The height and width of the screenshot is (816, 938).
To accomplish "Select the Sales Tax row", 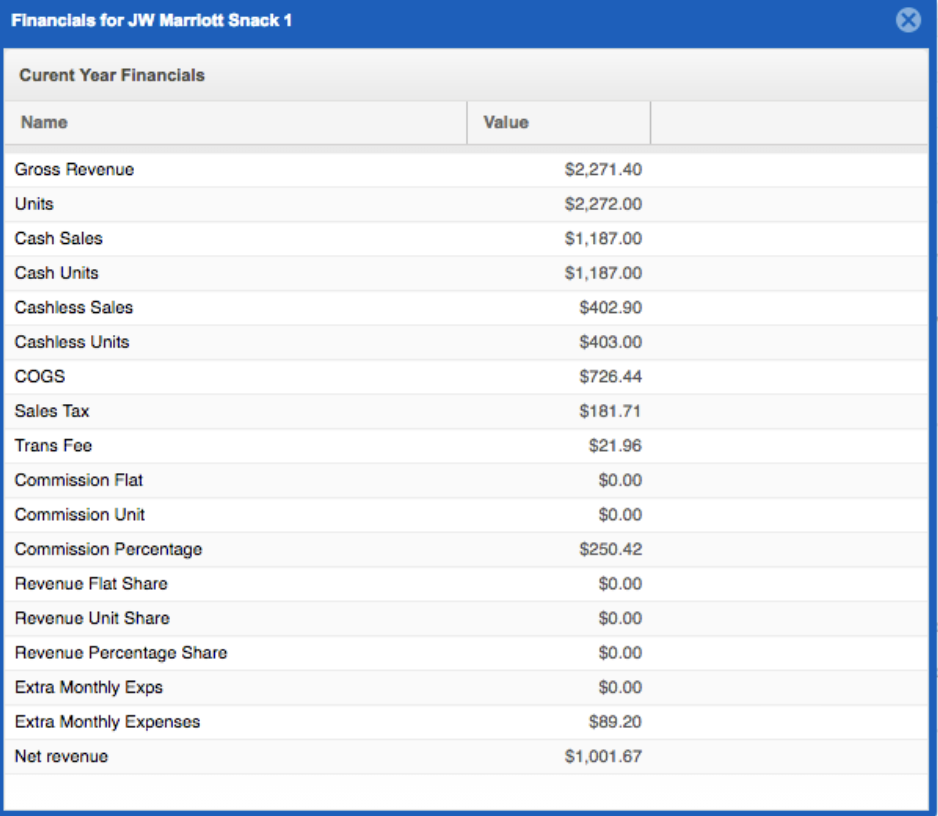I will click(x=466, y=411).
